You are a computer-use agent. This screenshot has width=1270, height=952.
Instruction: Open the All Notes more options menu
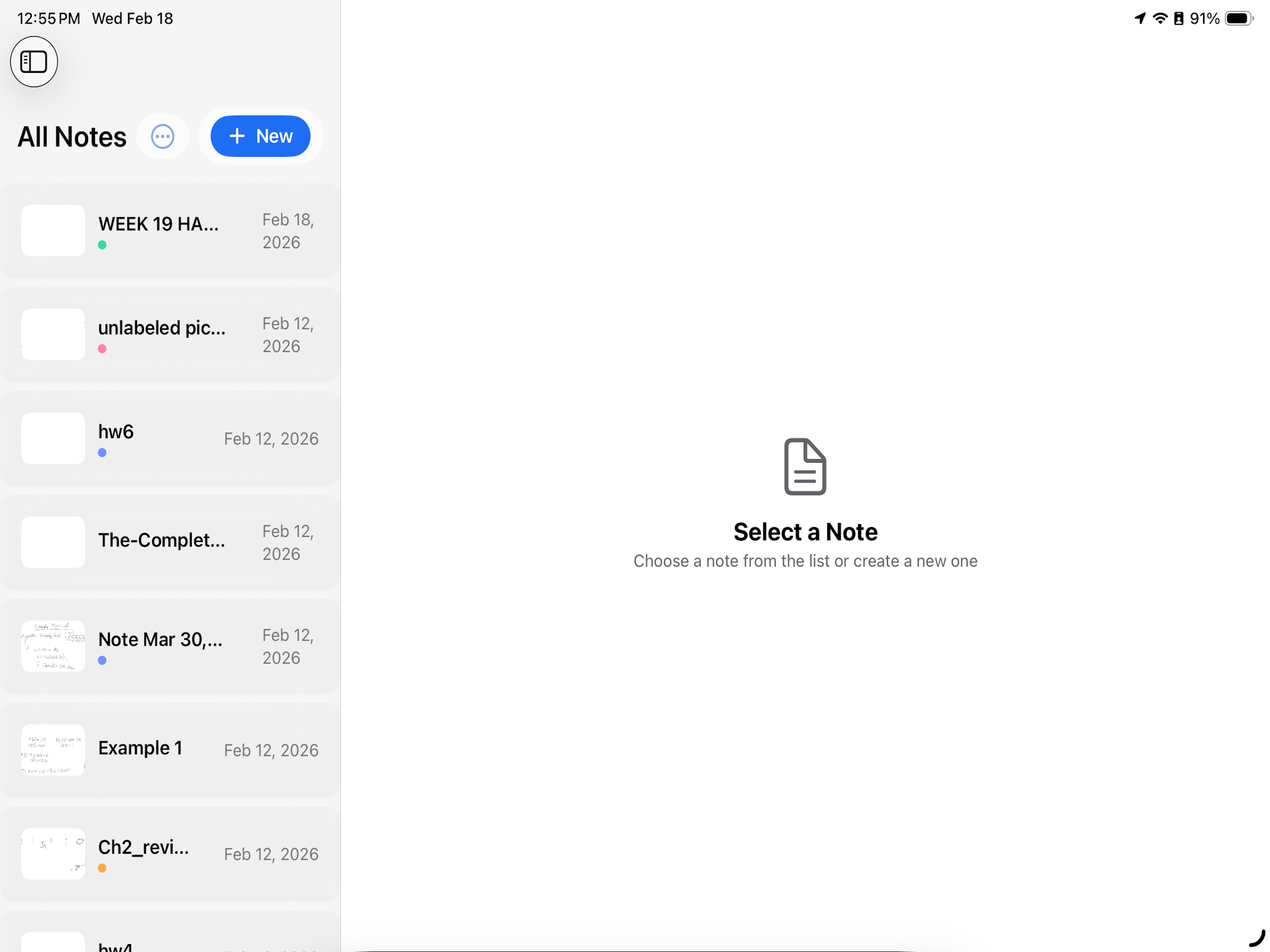(x=162, y=137)
